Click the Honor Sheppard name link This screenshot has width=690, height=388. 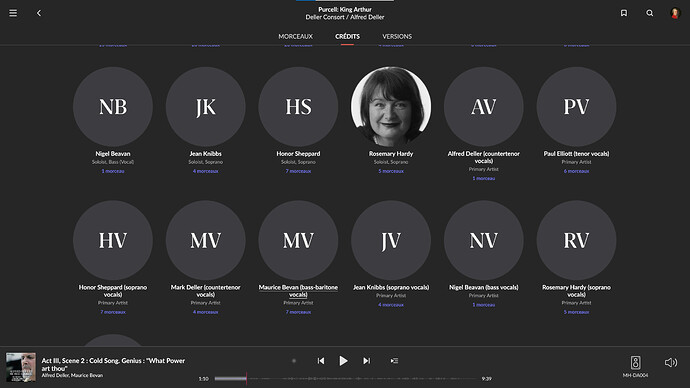pos(298,154)
